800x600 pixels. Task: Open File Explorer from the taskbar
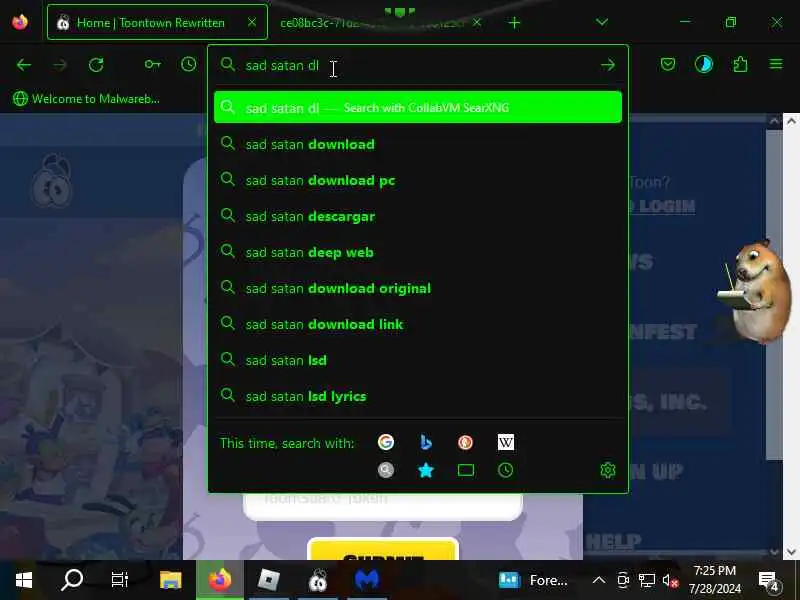click(x=170, y=580)
